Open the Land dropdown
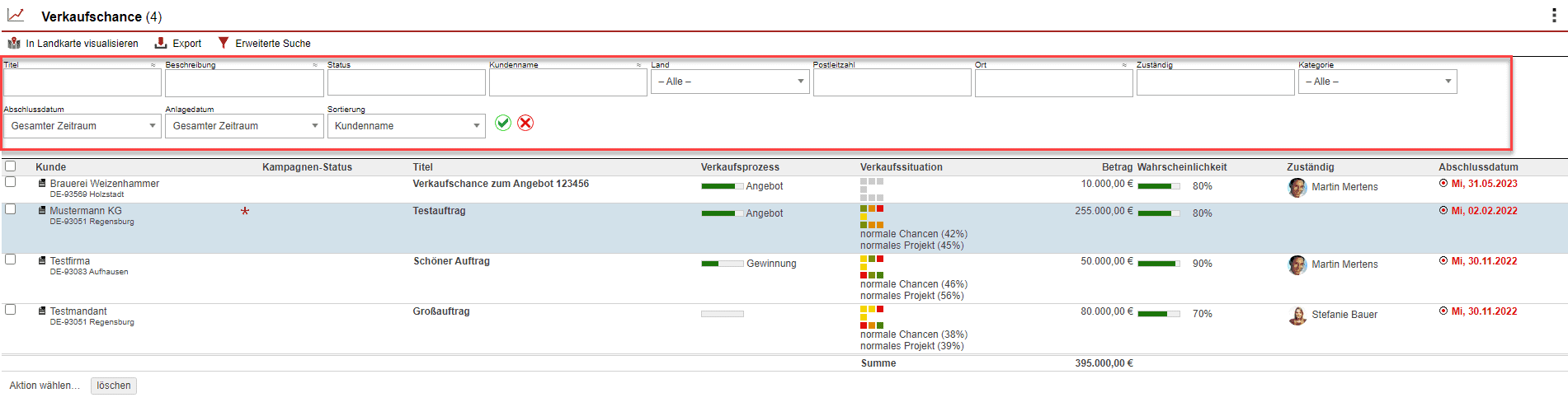The image size is (1568, 407). coord(729,82)
